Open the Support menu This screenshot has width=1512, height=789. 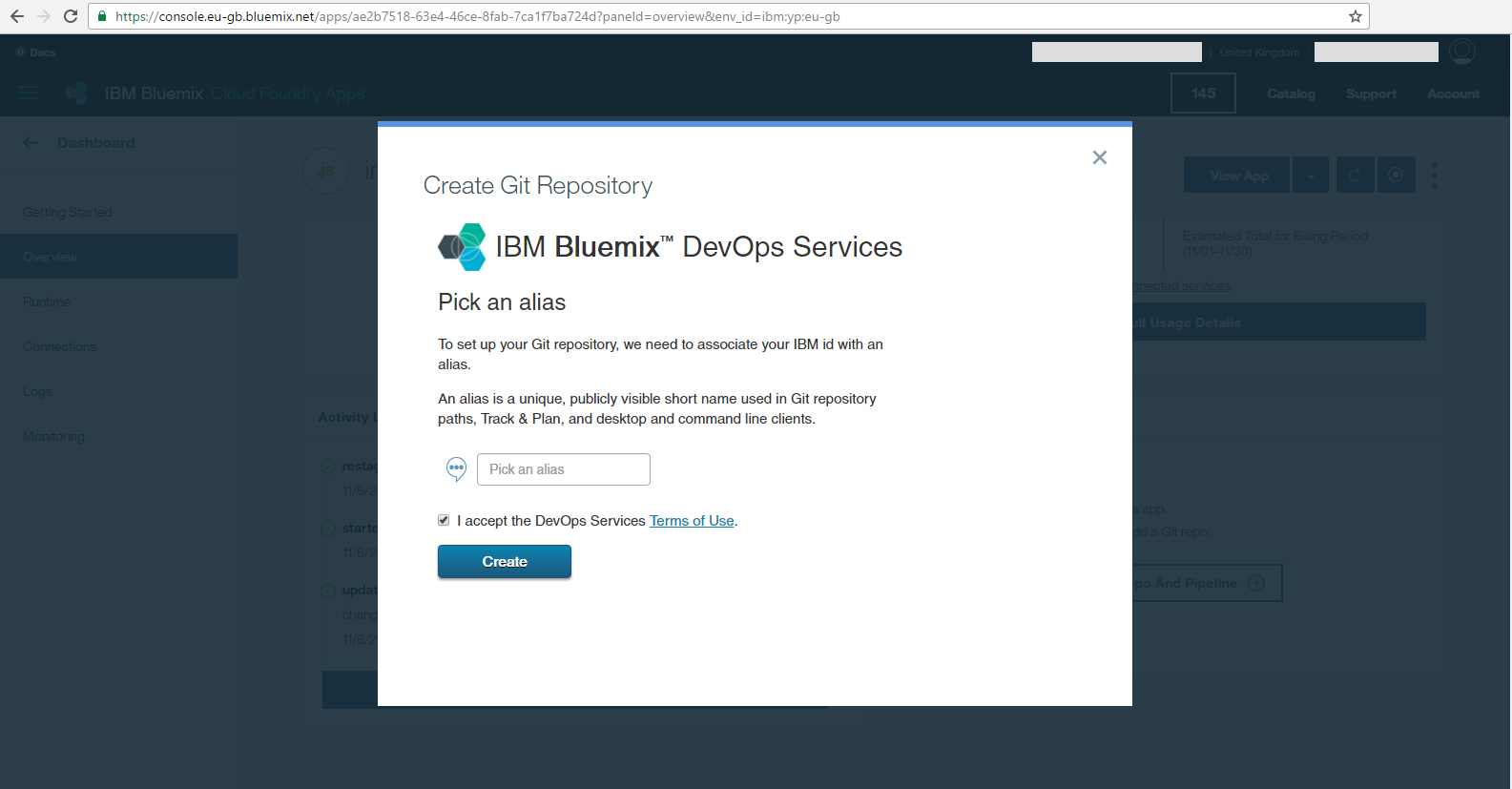pyautogui.click(x=1371, y=93)
